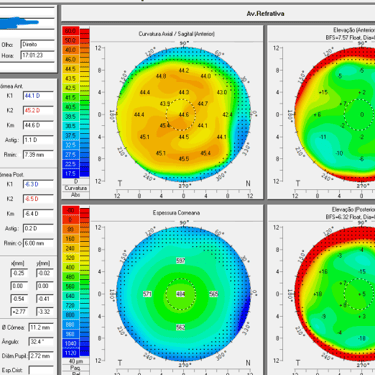The image size is (375, 375).
Task: Click the posterior Rmin field 6.00 mm
Action: (x=38, y=243)
